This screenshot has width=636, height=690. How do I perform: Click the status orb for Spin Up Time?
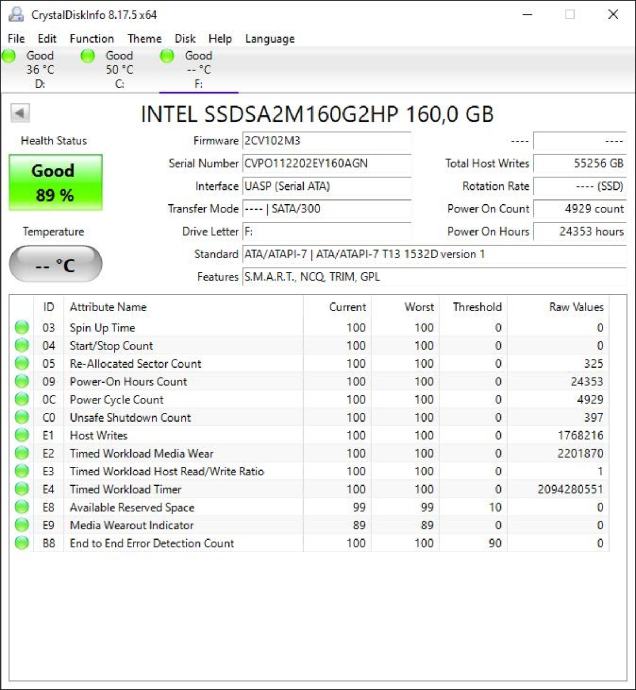pyautogui.click(x=22, y=327)
